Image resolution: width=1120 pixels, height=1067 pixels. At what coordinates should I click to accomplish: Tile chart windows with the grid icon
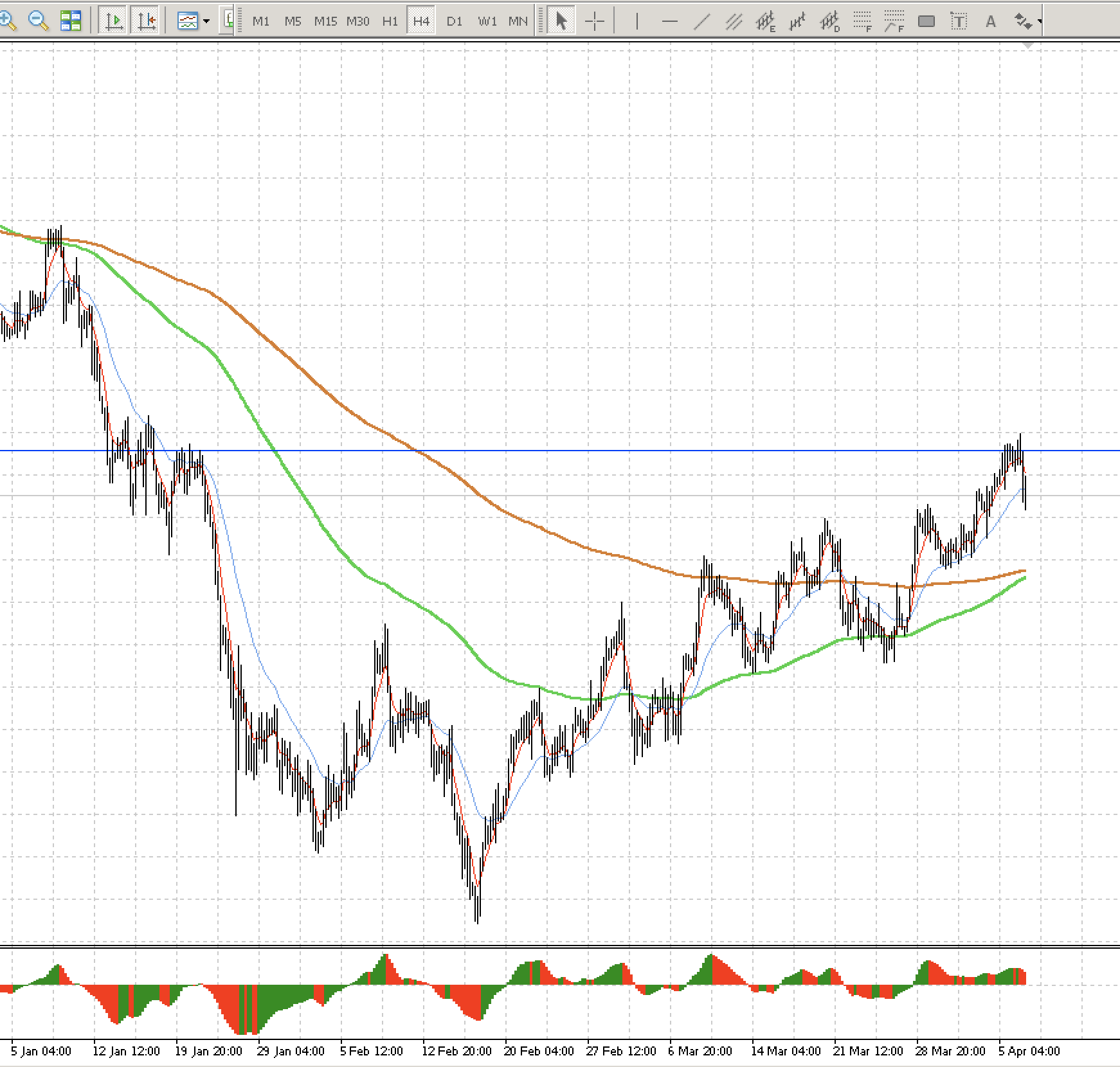pyautogui.click(x=71, y=21)
